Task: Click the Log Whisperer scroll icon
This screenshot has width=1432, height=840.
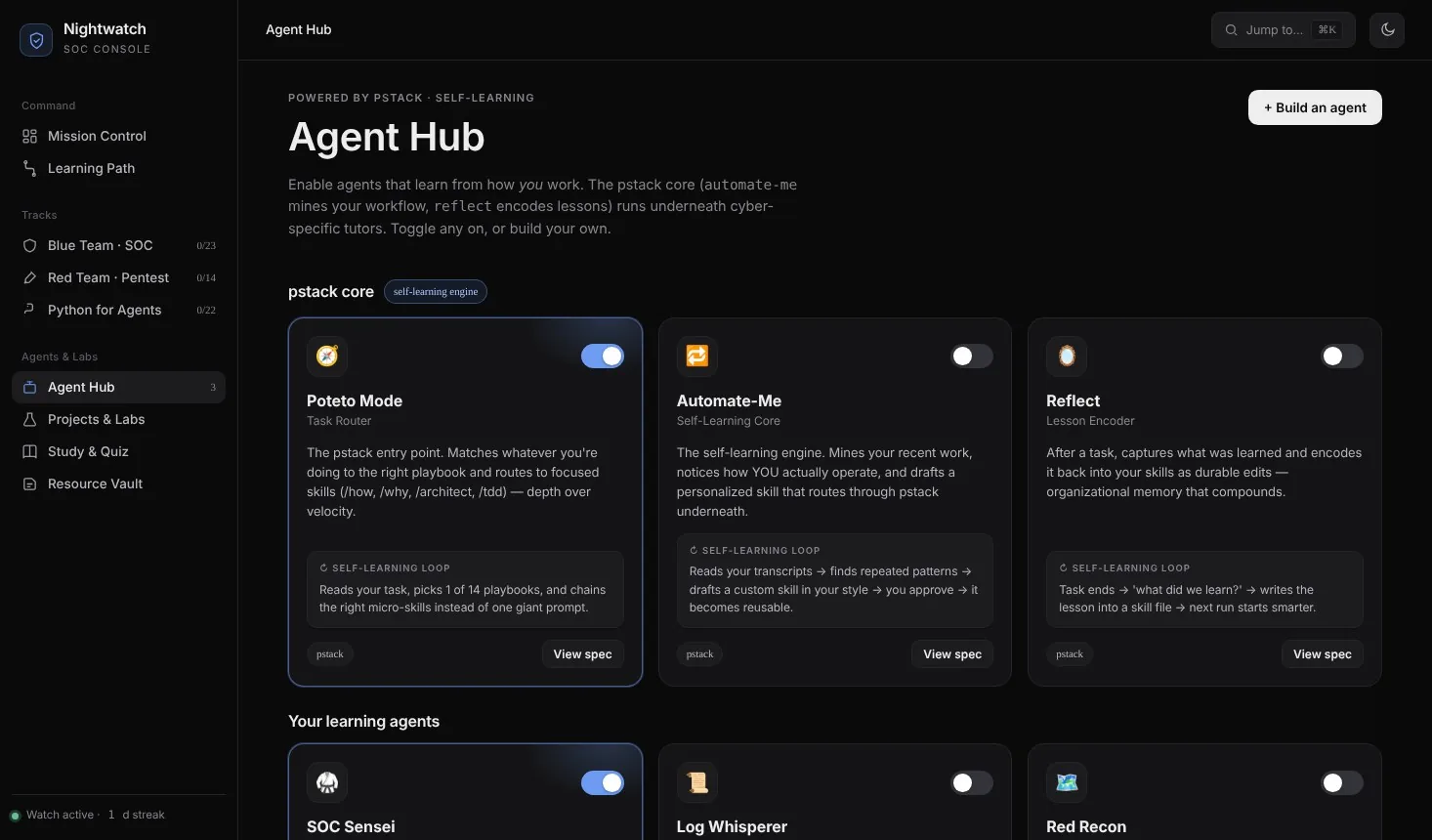Action: (x=697, y=782)
